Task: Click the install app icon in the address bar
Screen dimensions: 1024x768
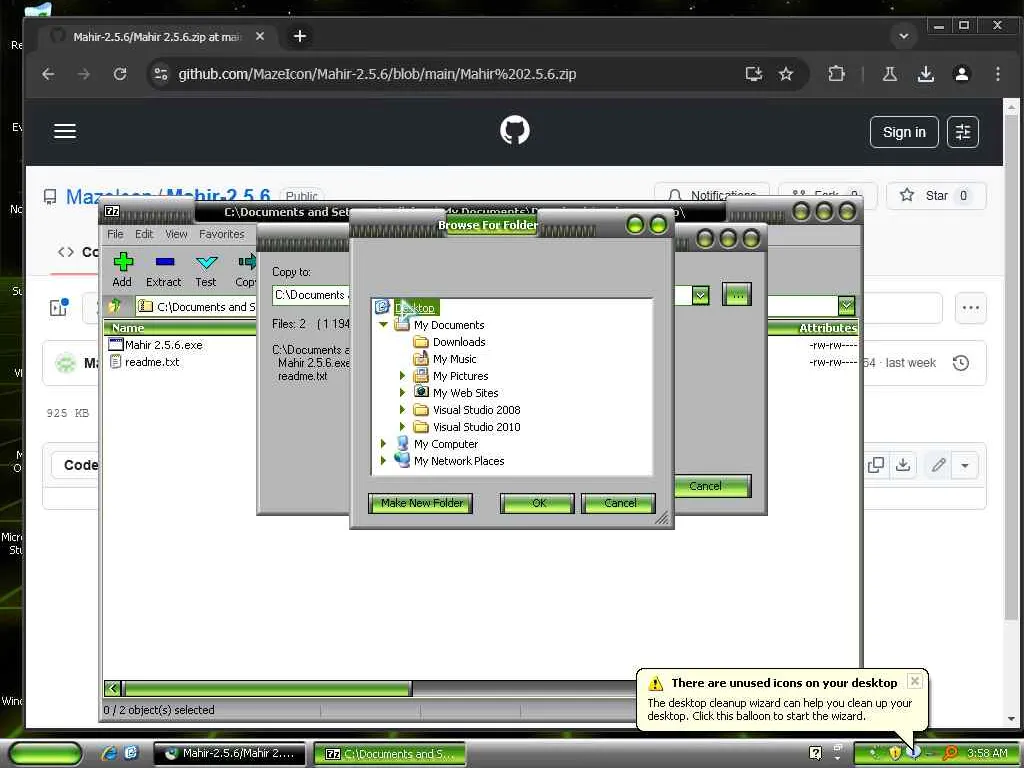Action: [754, 74]
